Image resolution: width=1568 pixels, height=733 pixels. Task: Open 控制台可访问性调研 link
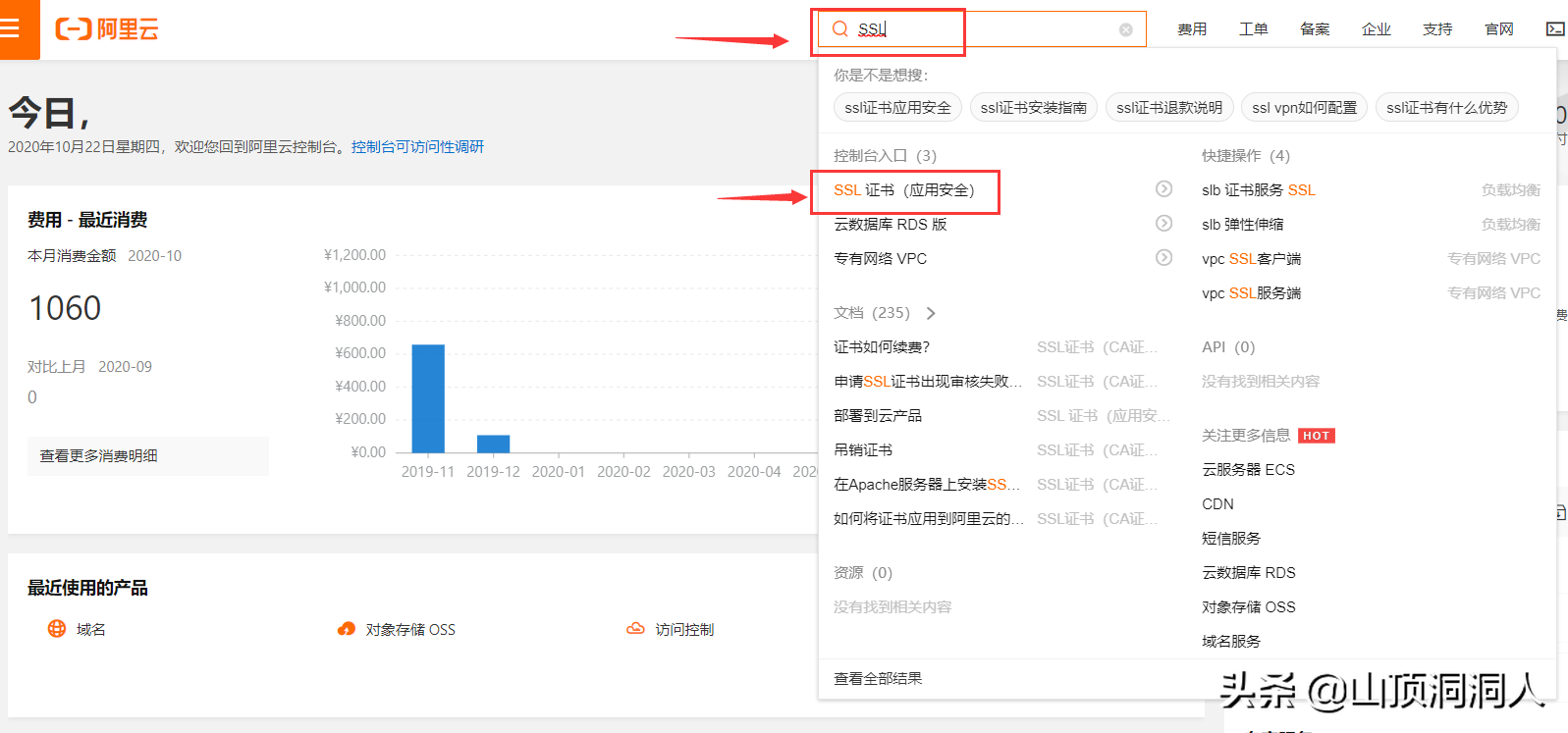point(417,147)
